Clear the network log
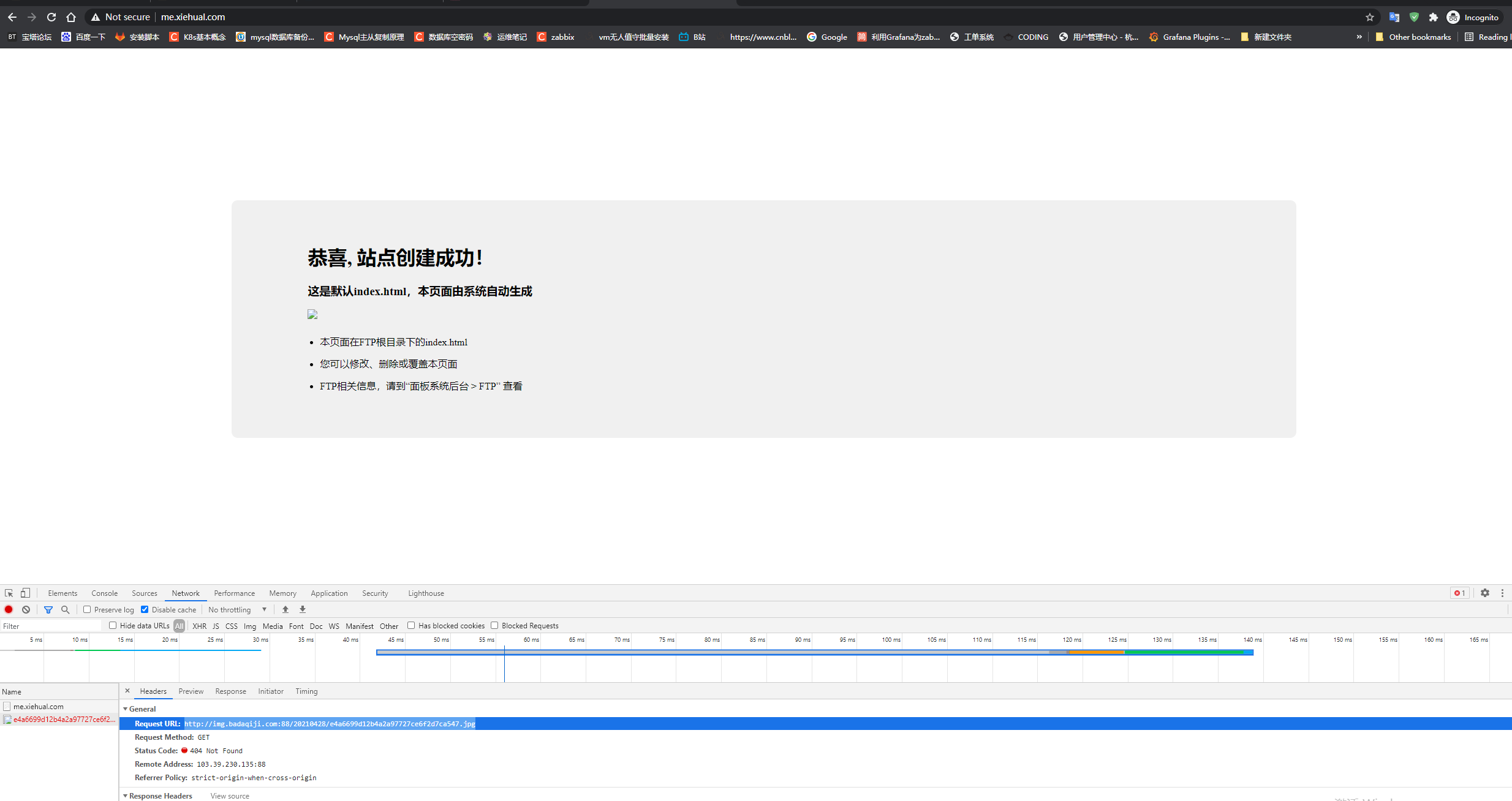The width and height of the screenshot is (1512, 801). coord(26,609)
